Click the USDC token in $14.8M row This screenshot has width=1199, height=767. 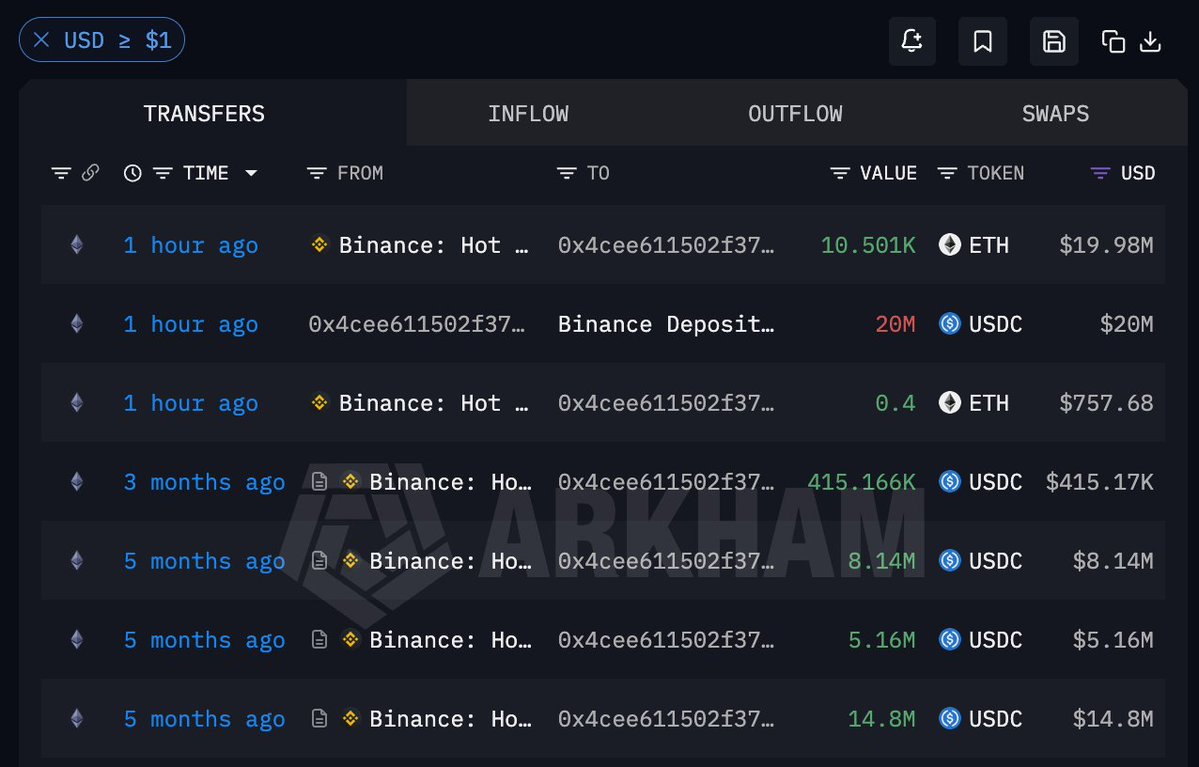(980, 719)
